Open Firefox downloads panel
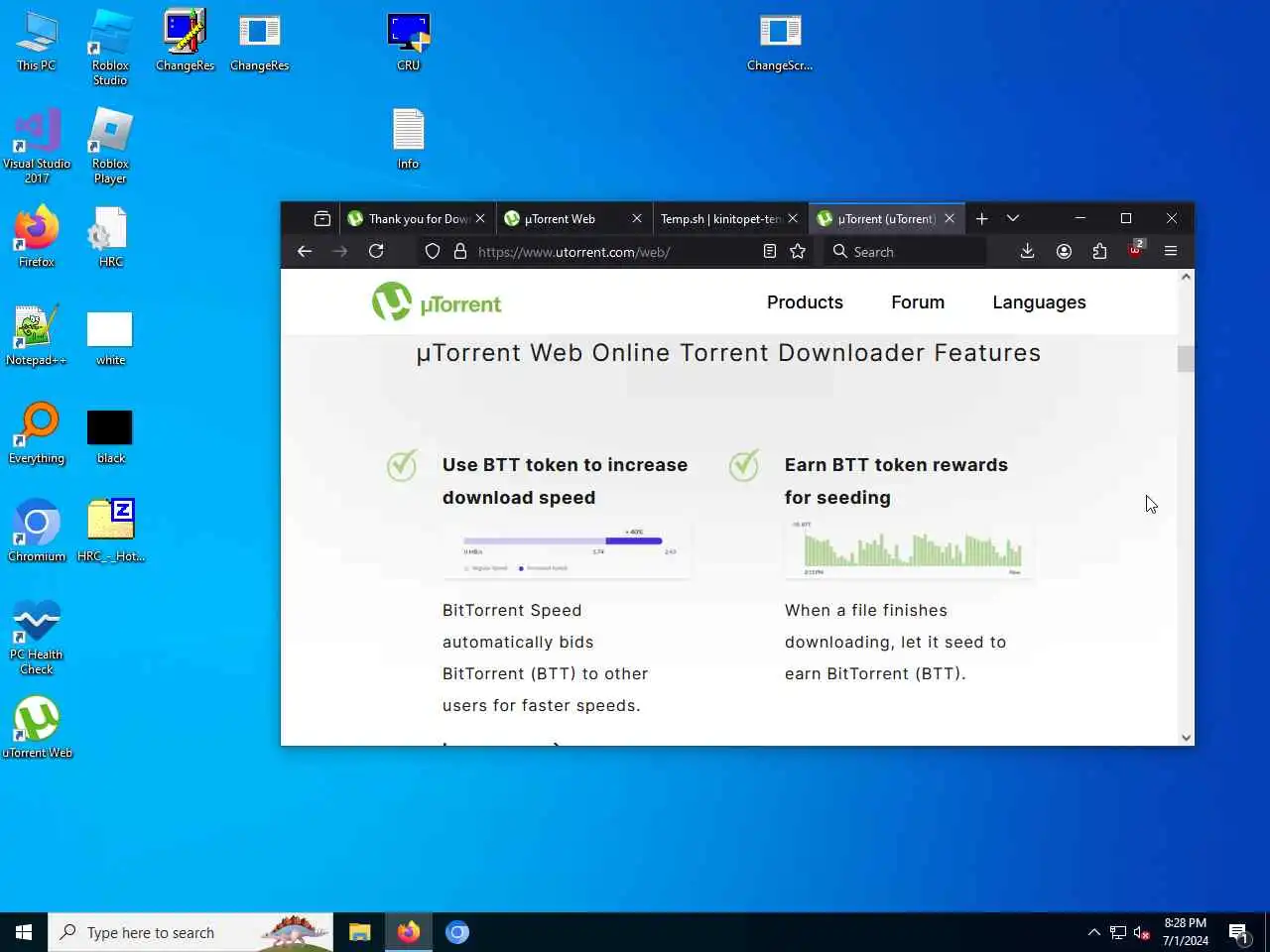 tap(1027, 252)
